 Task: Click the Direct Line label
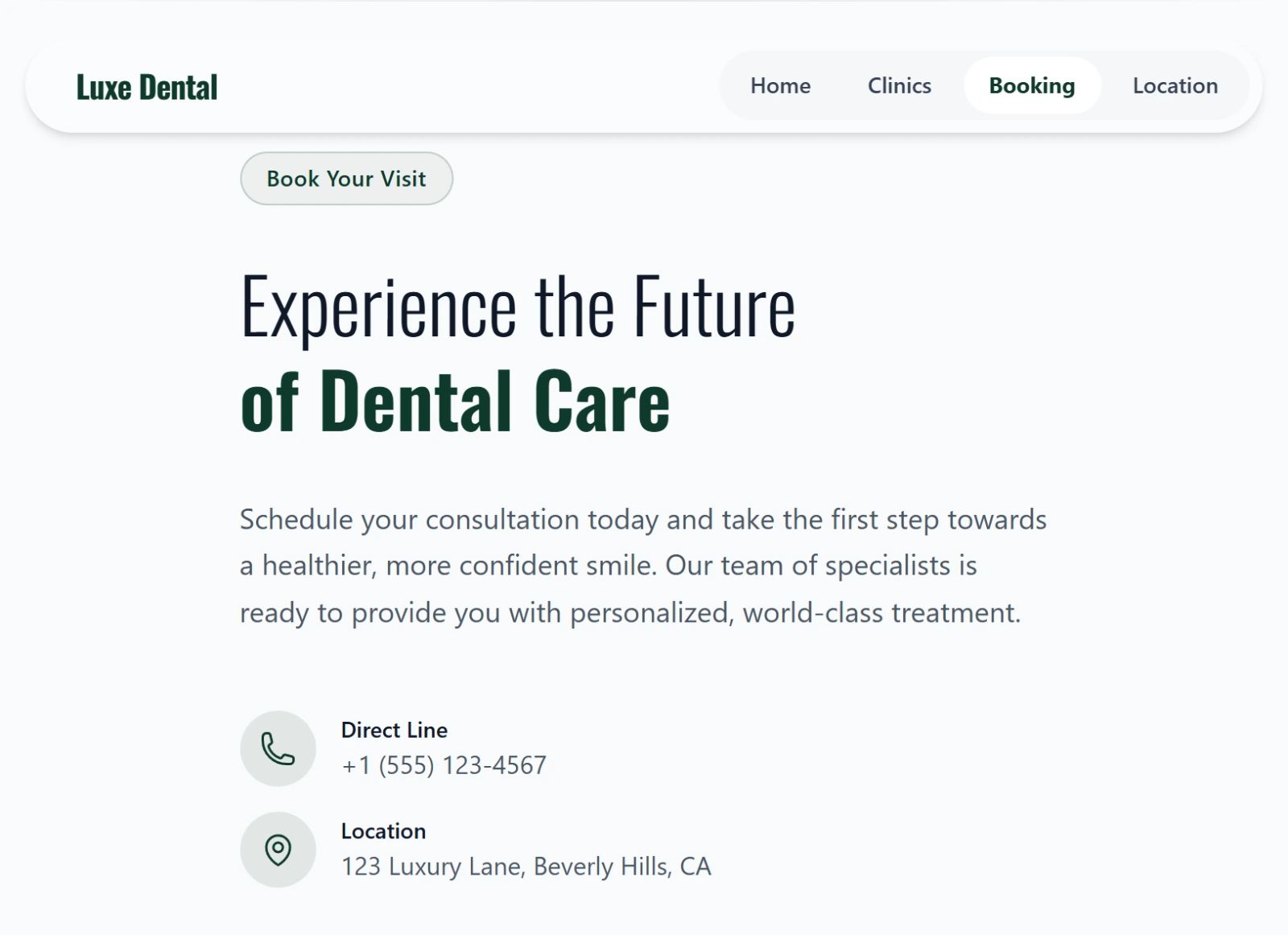394,730
